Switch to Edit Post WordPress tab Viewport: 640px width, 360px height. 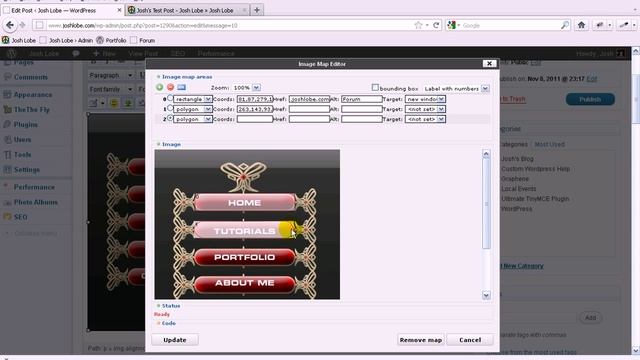(x=62, y=10)
